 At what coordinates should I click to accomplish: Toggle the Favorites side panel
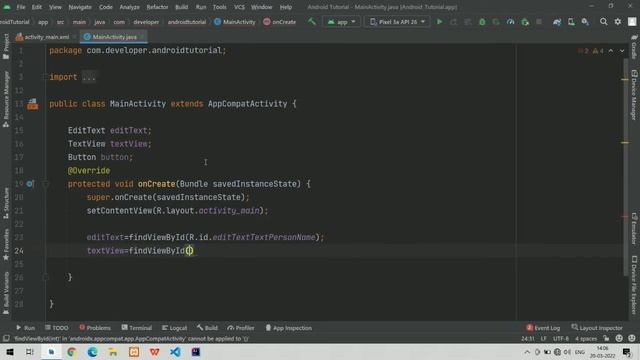point(6,244)
